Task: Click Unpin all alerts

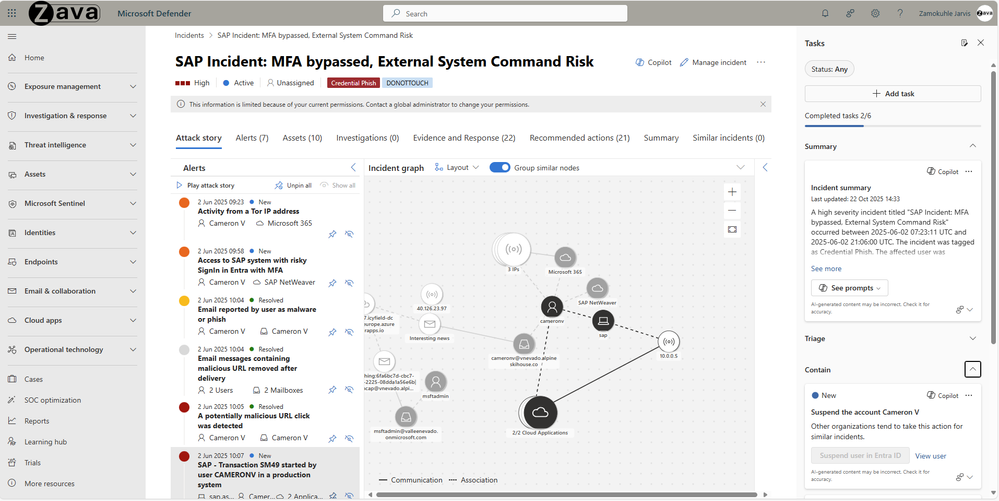Action: click(x=292, y=185)
